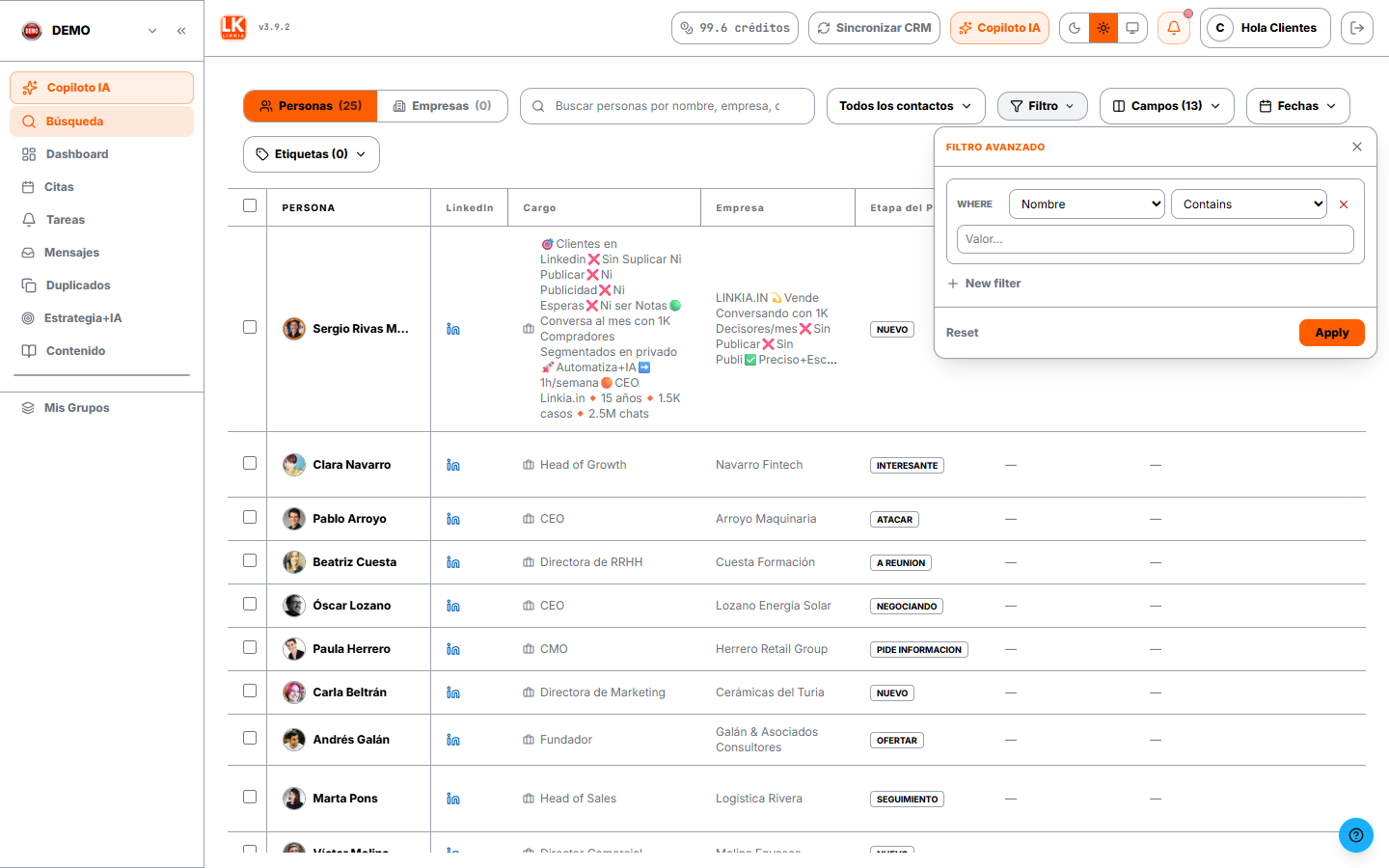Focus the Valor filter input
Image resolution: width=1389 pixels, height=868 pixels.
point(1156,239)
